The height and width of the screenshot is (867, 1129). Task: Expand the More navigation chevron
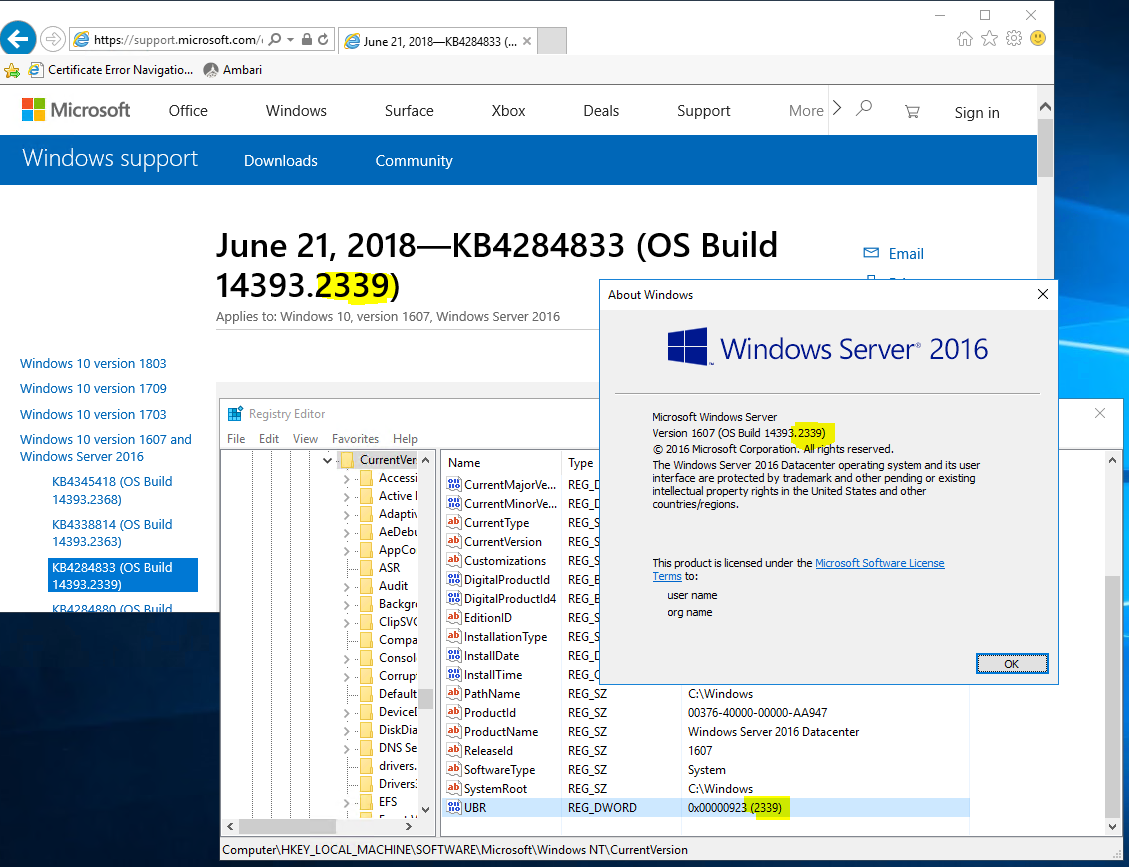click(837, 109)
